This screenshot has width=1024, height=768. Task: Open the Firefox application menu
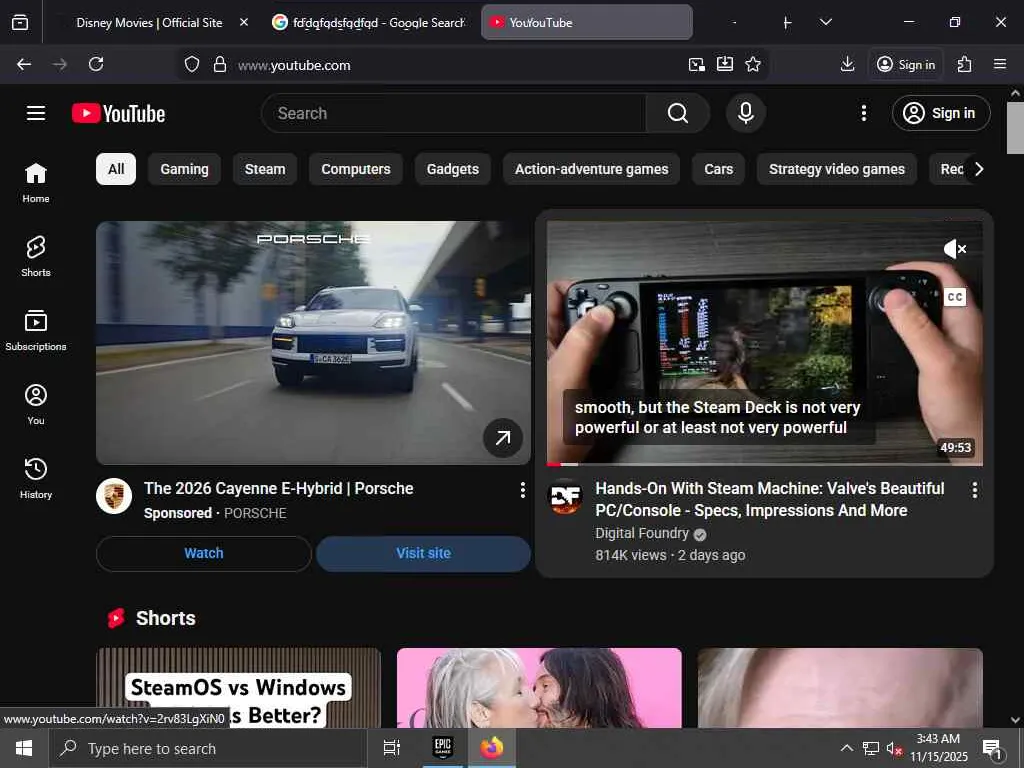click(x=1000, y=64)
